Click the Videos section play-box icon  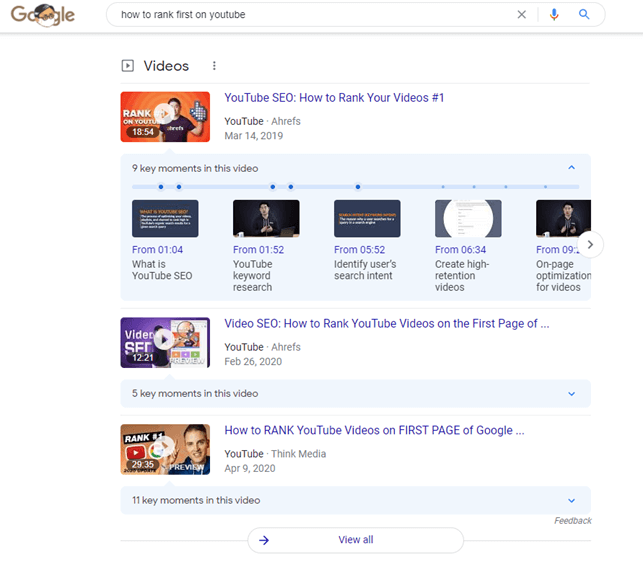(128, 66)
